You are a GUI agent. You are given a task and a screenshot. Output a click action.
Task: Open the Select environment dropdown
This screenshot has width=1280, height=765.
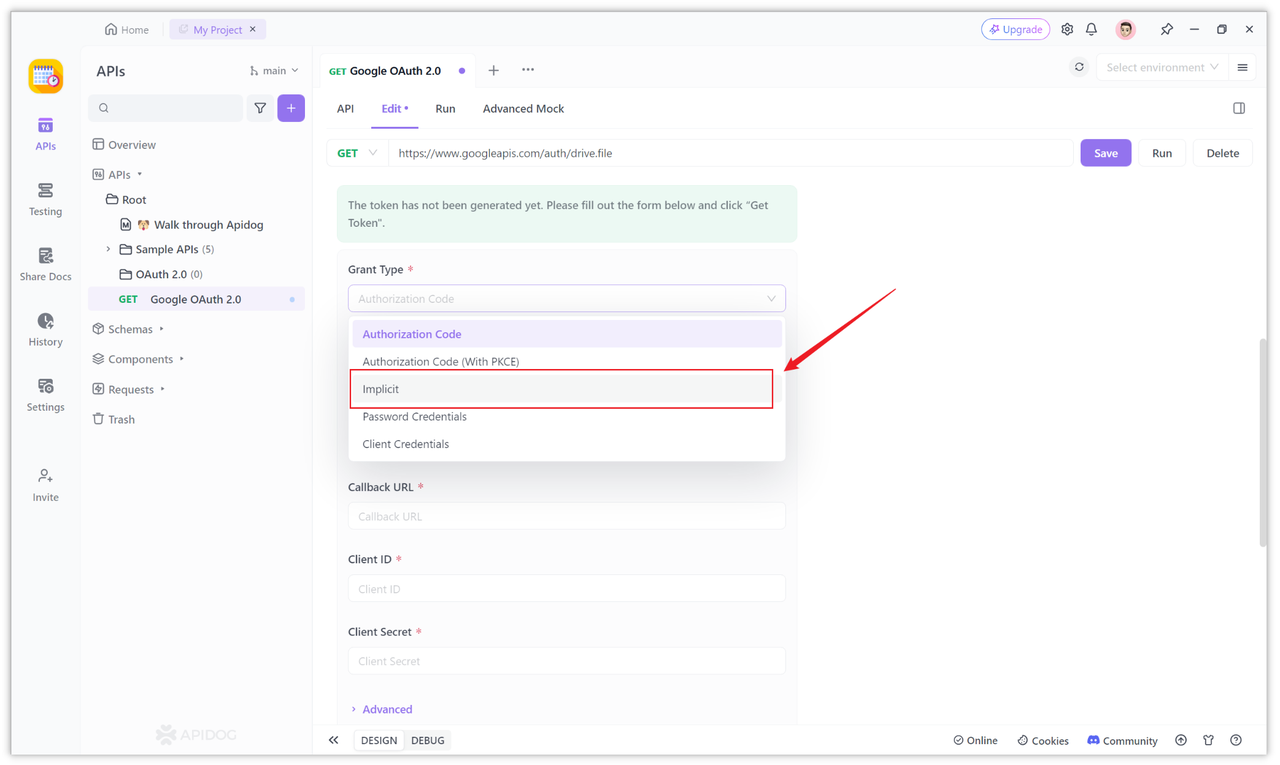point(1162,68)
